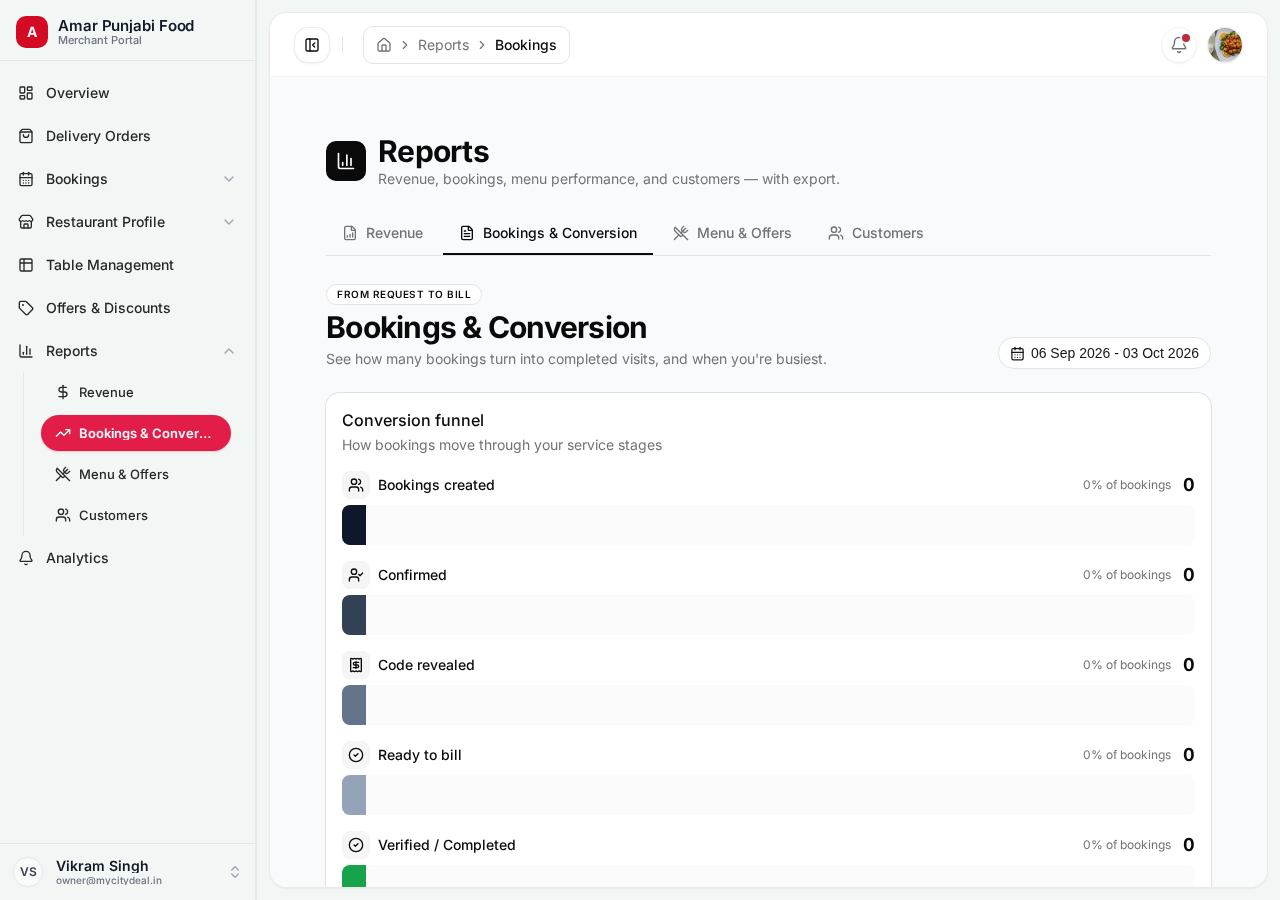Click the Confirmed funnel bar
The width and height of the screenshot is (1280, 900).
pos(768,615)
